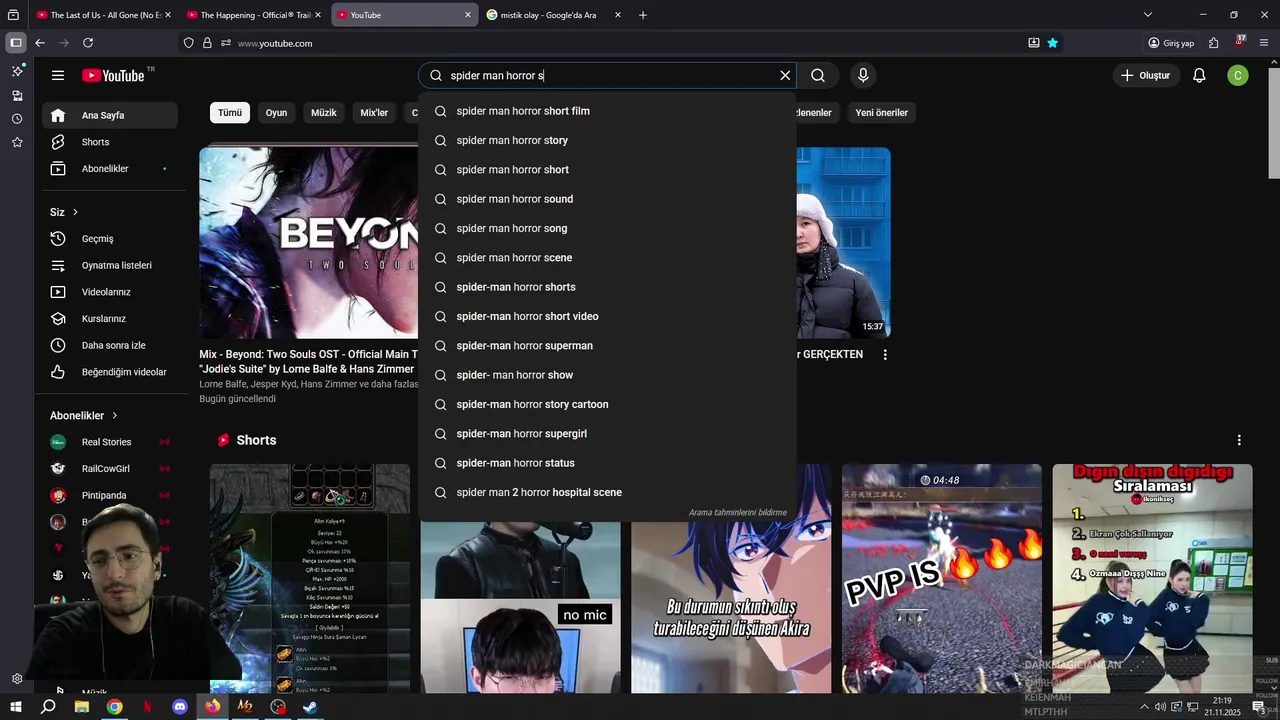Open Kurslarınız

point(110,318)
